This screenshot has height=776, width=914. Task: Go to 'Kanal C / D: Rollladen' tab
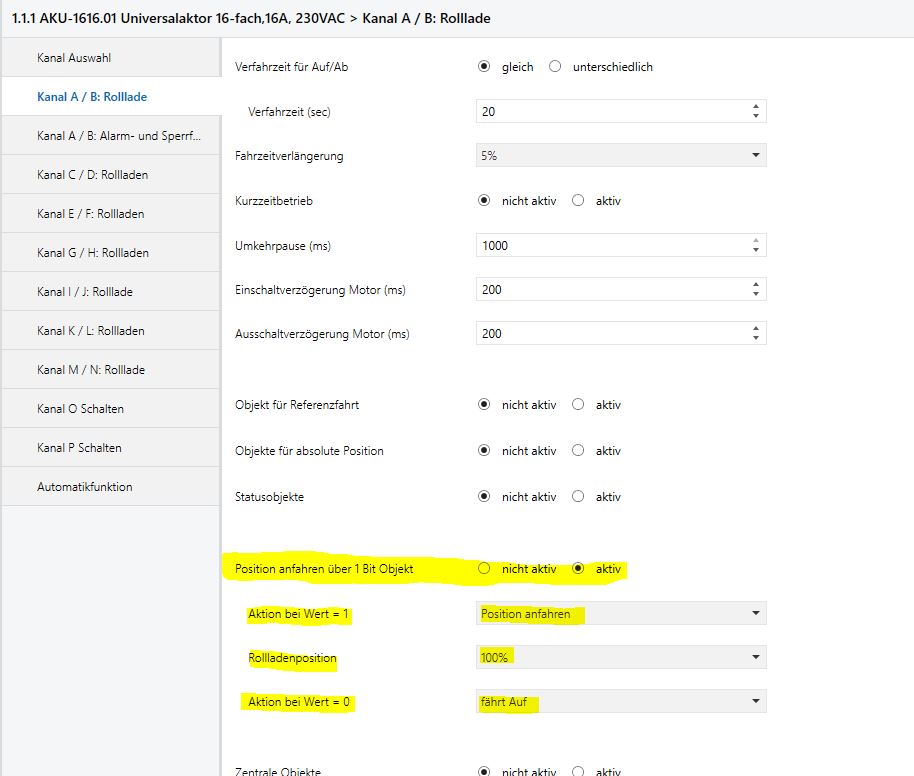(x=110, y=175)
